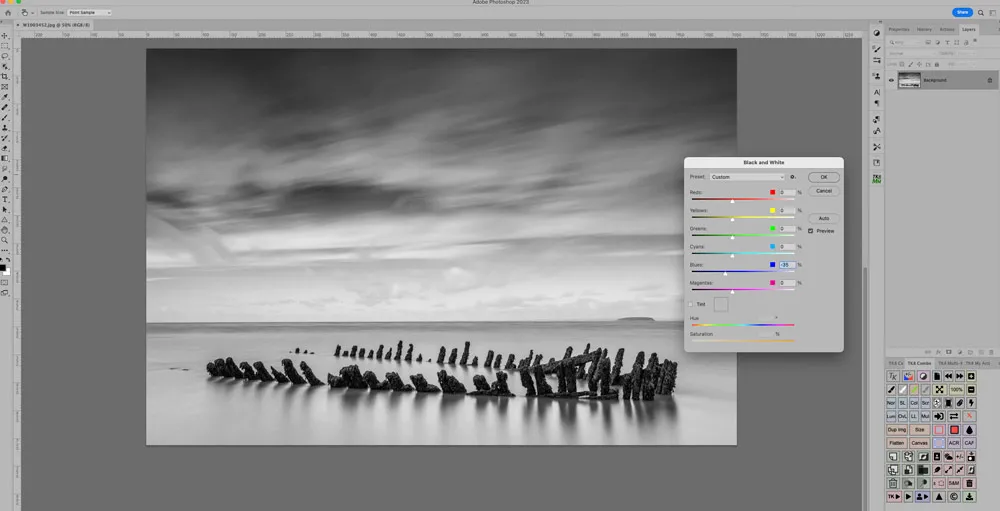Select the Move tool in the toolbar
The image size is (1000, 511).
pyautogui.click(x=4, y=36)
